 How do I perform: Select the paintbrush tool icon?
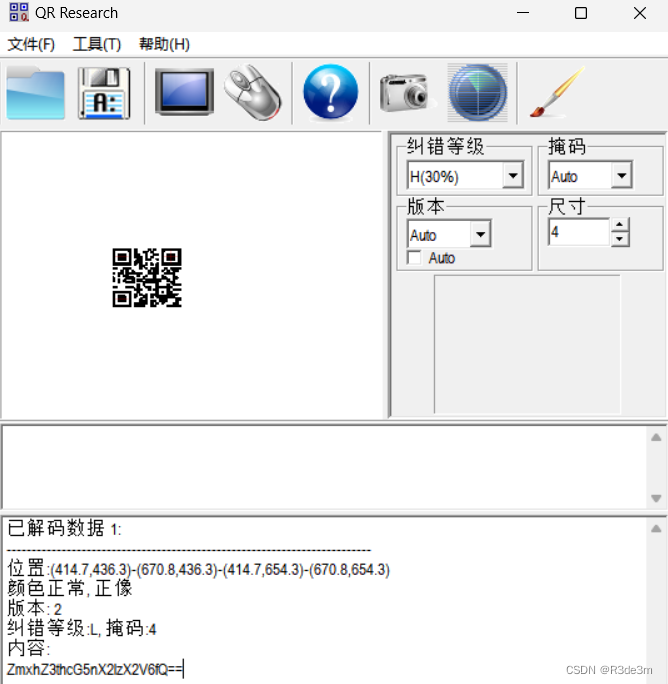pos(557,92)
